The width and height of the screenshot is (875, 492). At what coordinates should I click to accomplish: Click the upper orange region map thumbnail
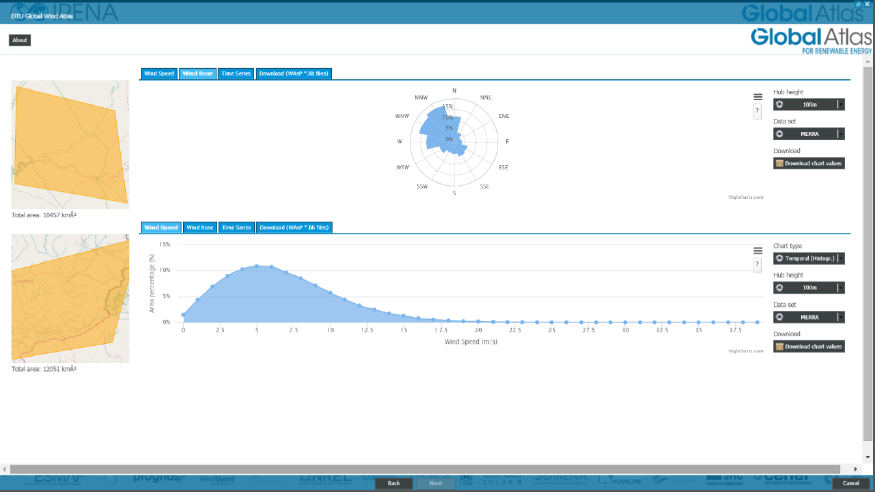70,144
